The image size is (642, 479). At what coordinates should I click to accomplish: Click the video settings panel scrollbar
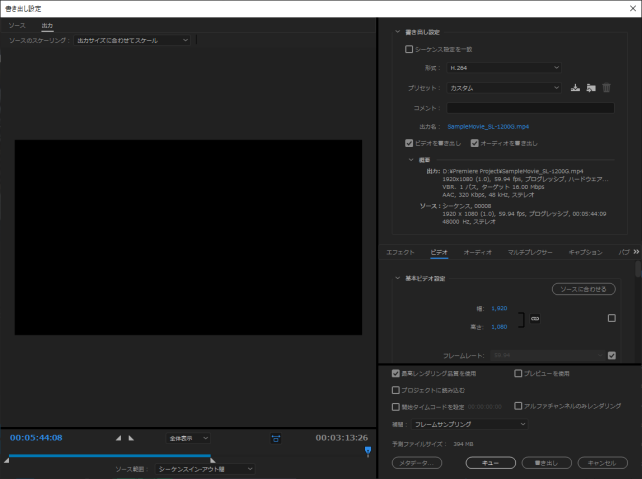pyautogui.click(x=638, y=269)
